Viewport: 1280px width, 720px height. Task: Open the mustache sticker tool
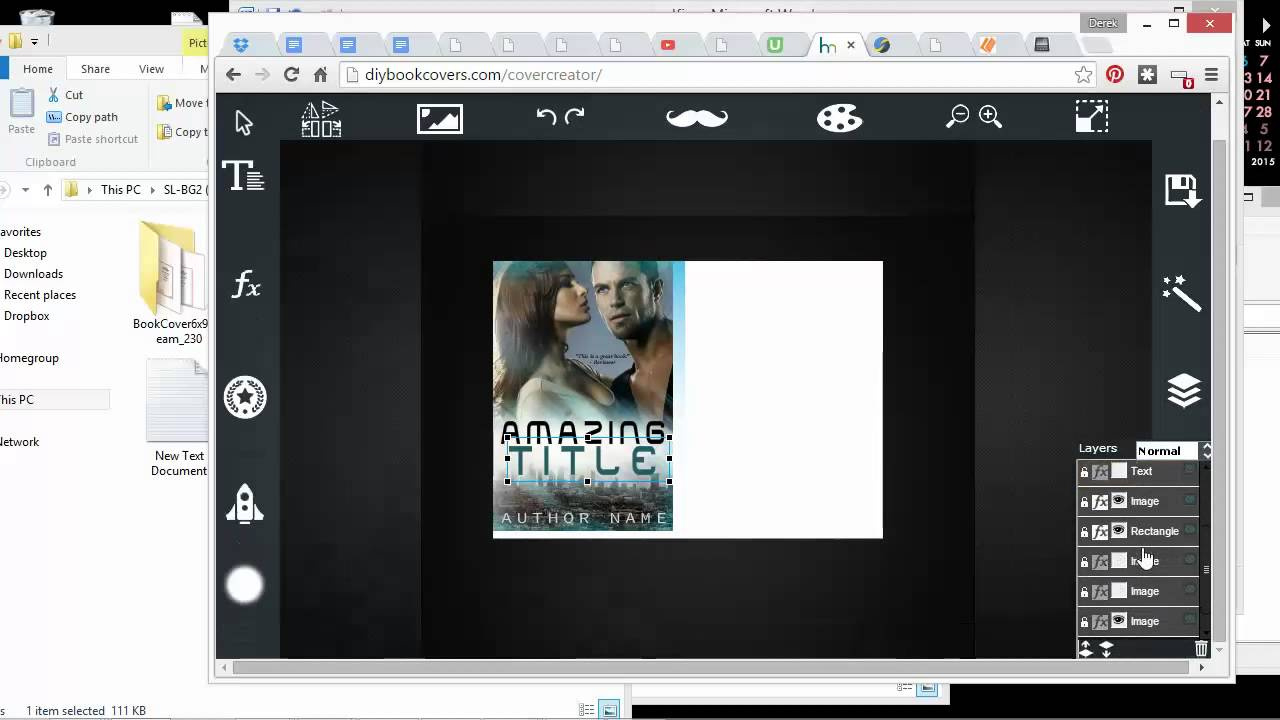click(x=696, y=117)
